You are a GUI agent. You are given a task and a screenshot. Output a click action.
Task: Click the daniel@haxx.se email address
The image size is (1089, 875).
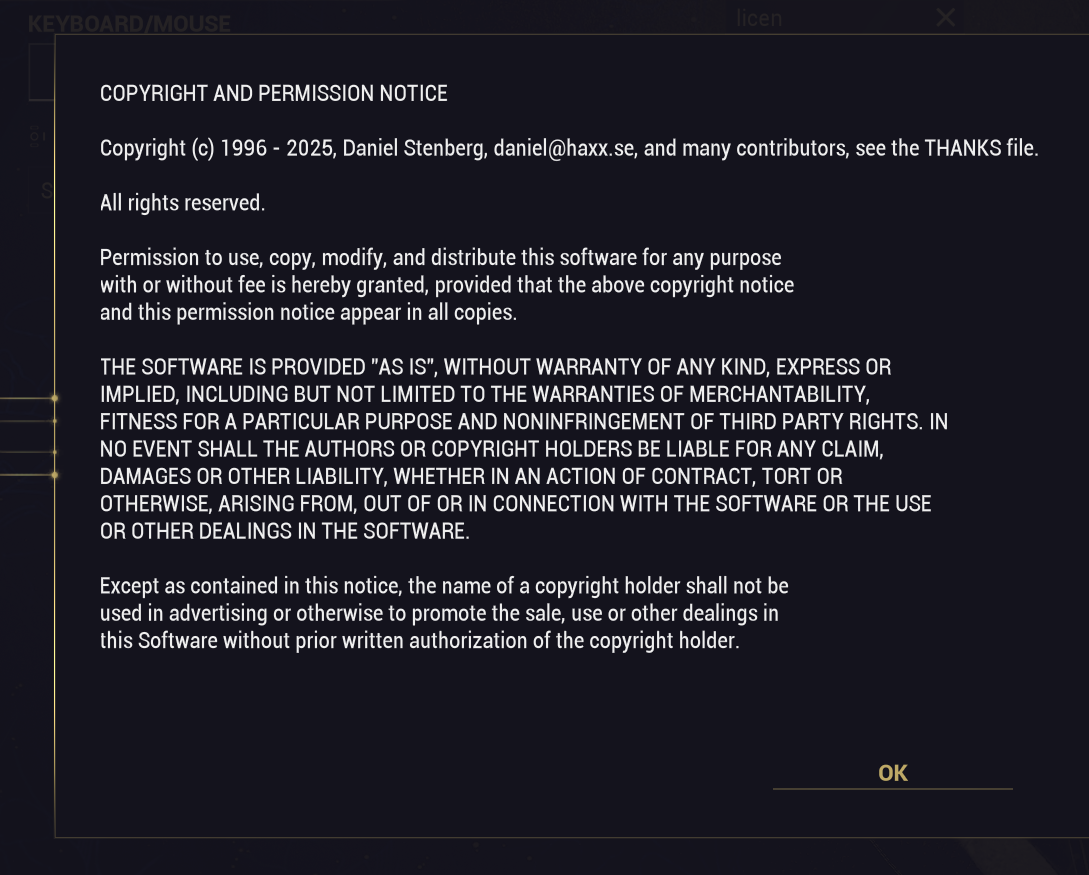pyautogui.click(x=564, y=149)
